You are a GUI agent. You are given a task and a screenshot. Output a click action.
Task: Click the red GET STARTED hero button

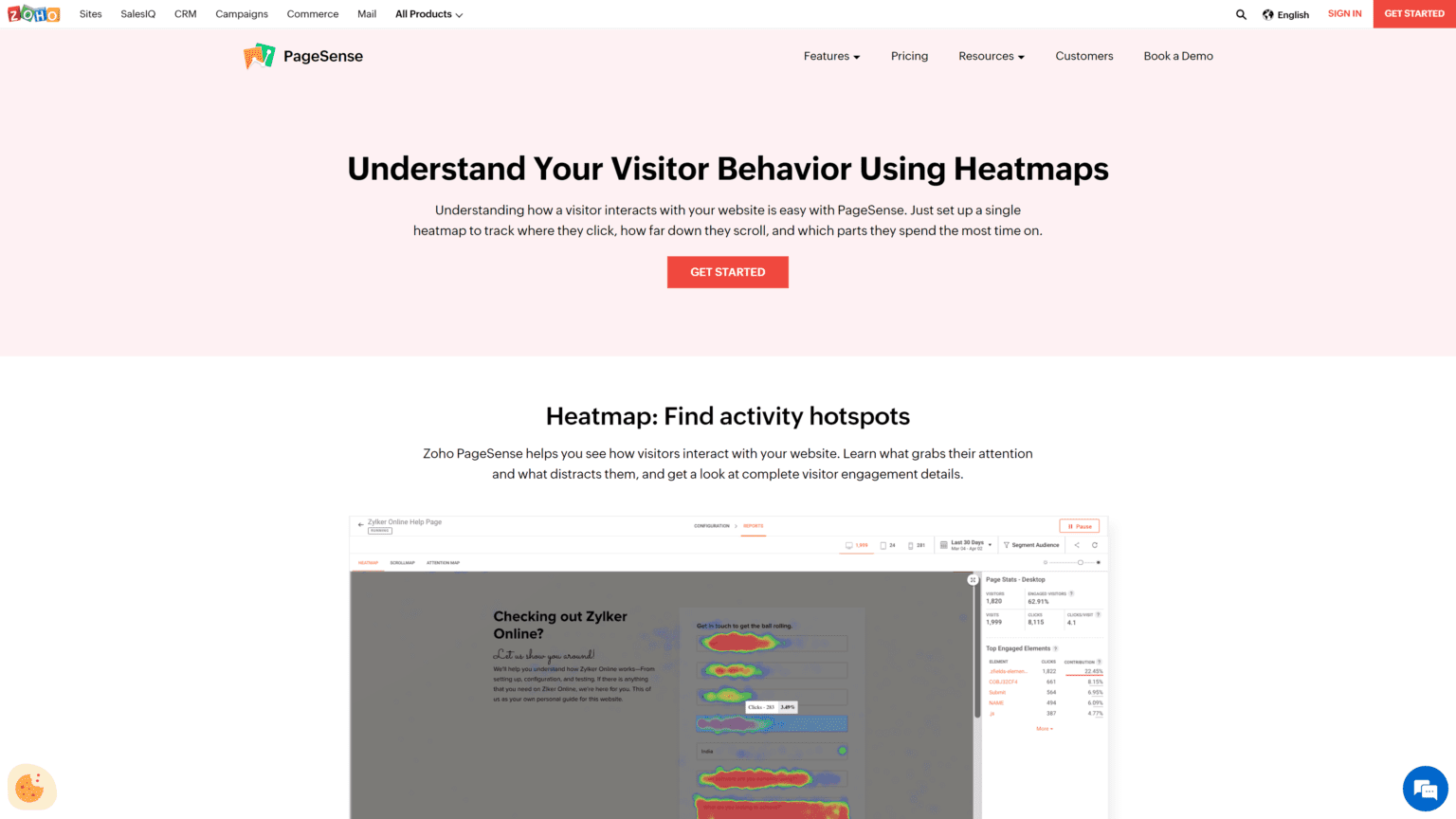pyautogui.click(x=728, y=272)
